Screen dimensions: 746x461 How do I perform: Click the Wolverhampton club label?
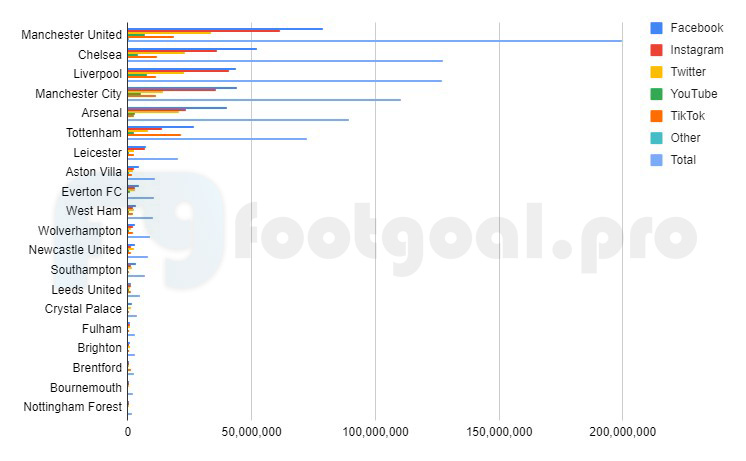click(80, 231)
